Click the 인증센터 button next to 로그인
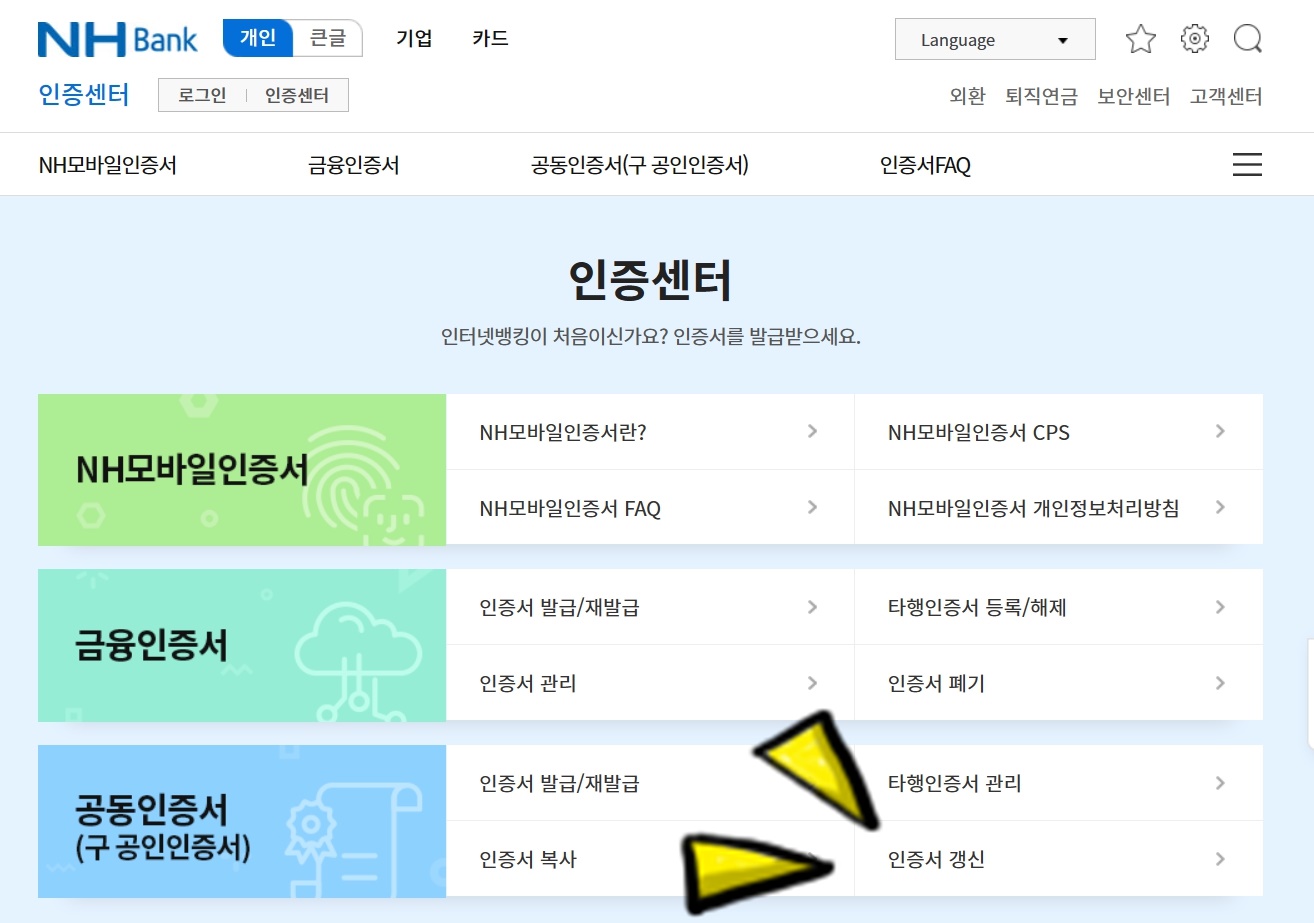The image size is (1314, 923). 297,96
